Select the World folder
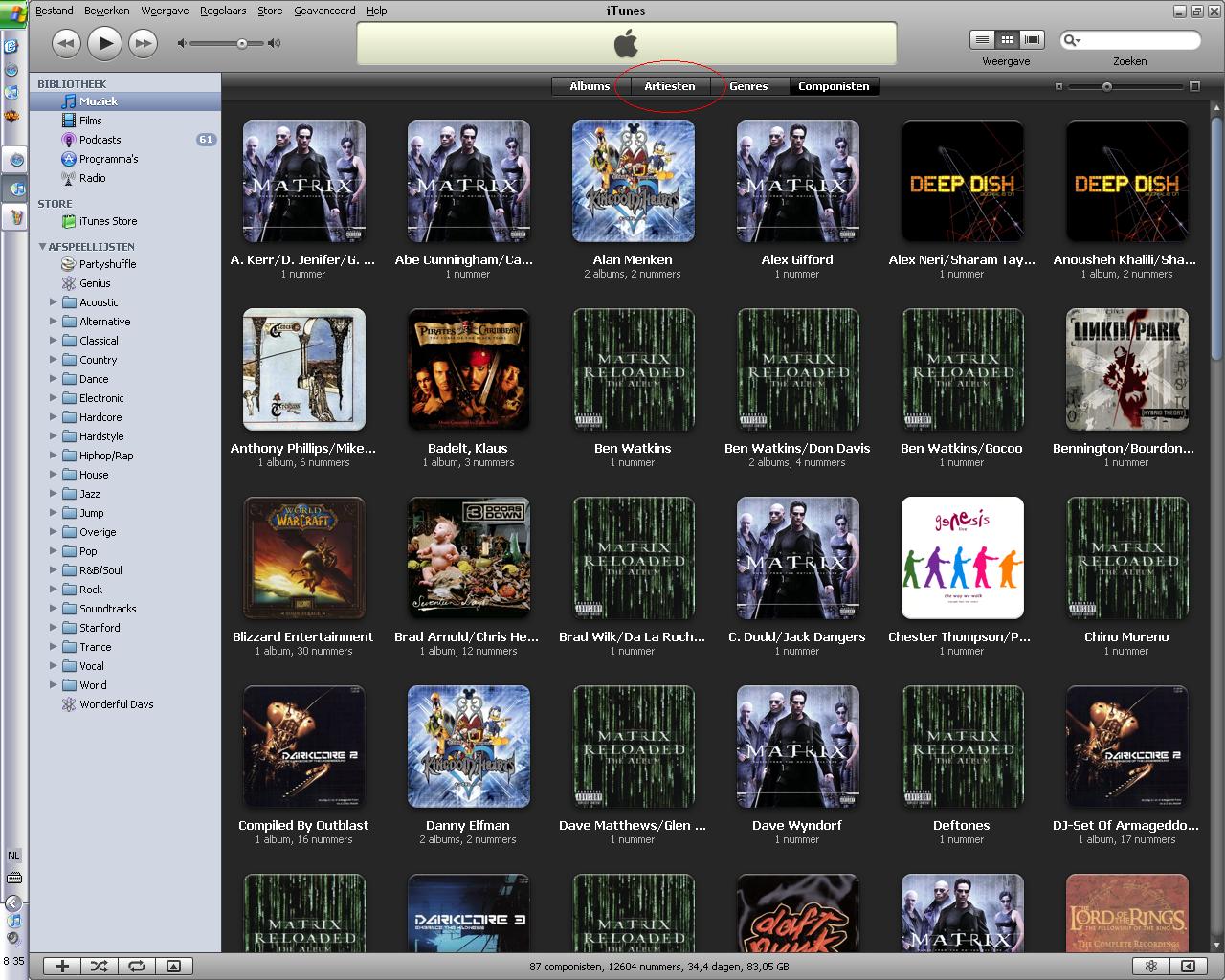This screenshot has height=980, width=1225. click(125, 685)
